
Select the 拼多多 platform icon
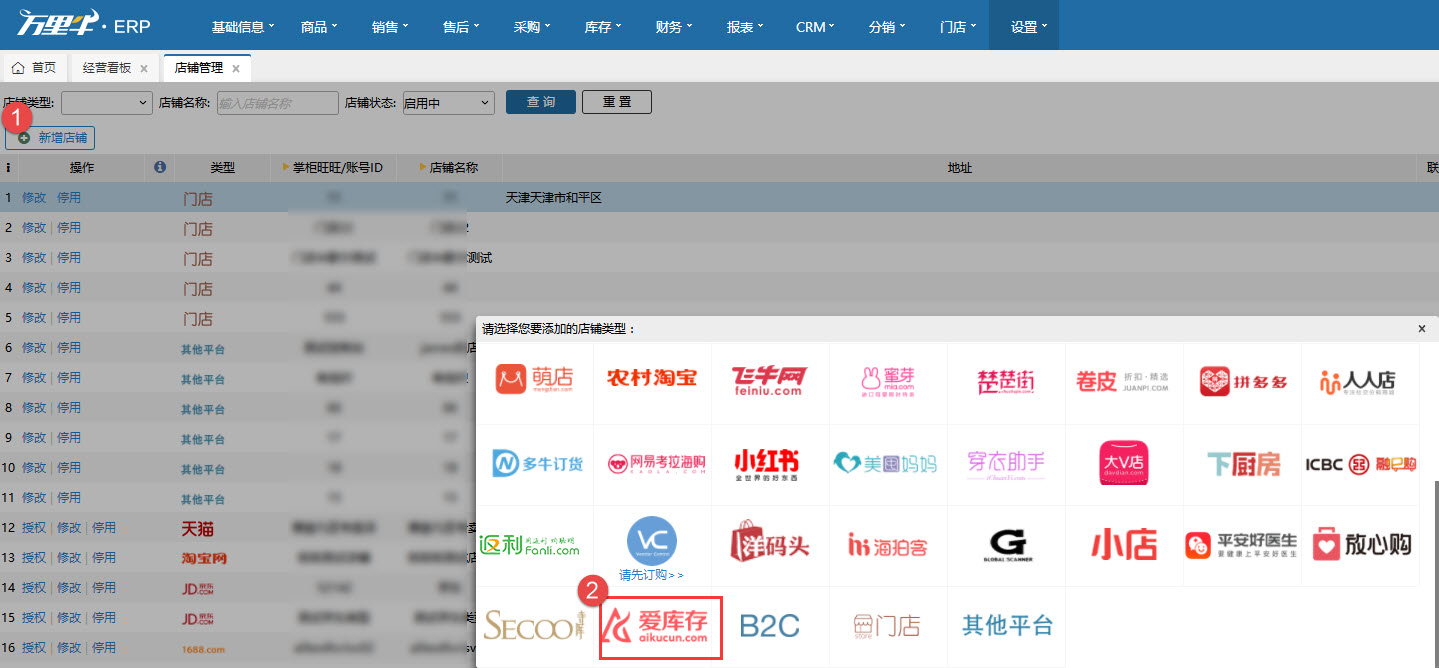[x=1242, y=382]
